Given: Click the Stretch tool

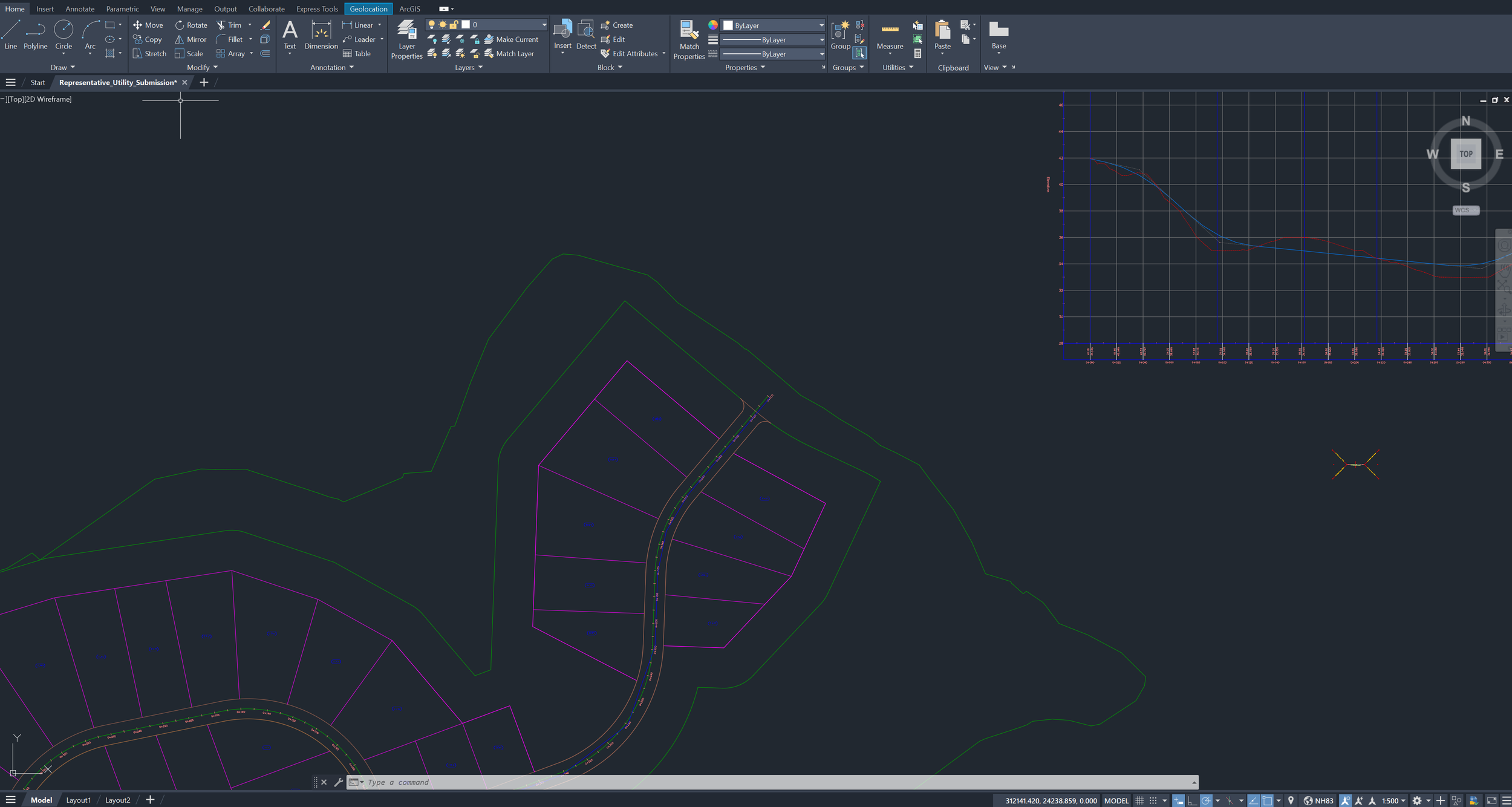Looking at the screenshot, I should tap(149, 53).
